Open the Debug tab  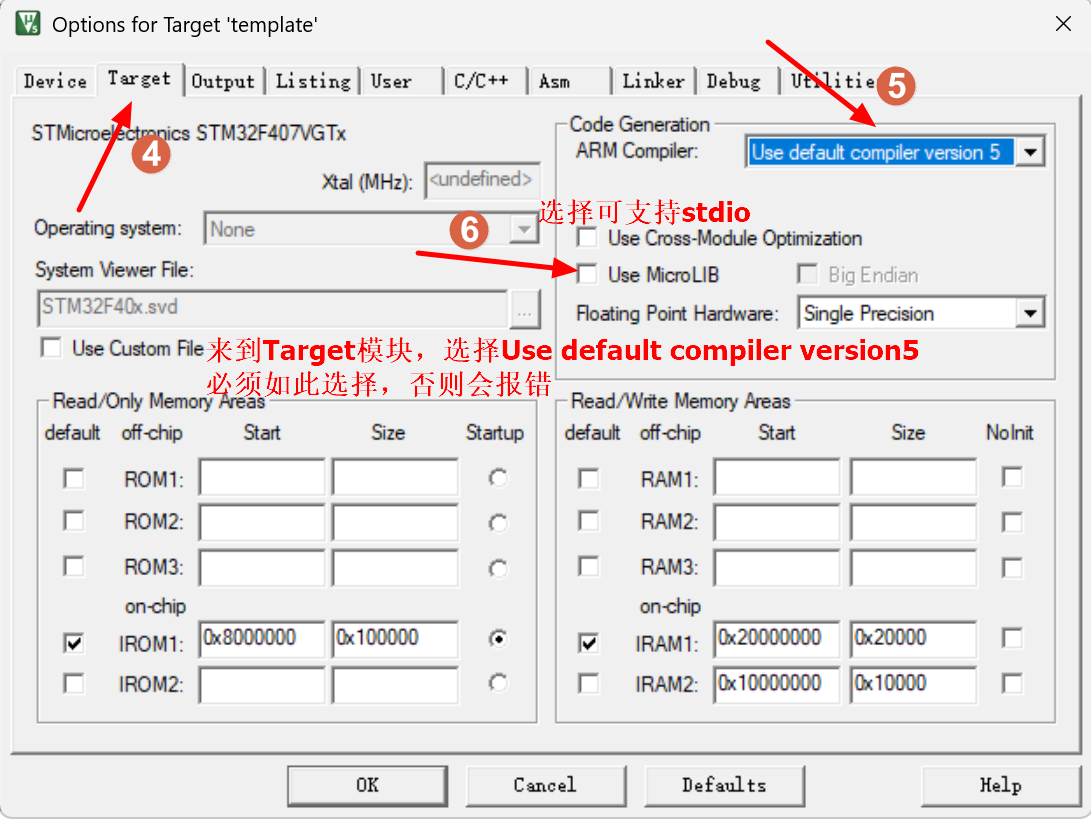coord(737,81)
